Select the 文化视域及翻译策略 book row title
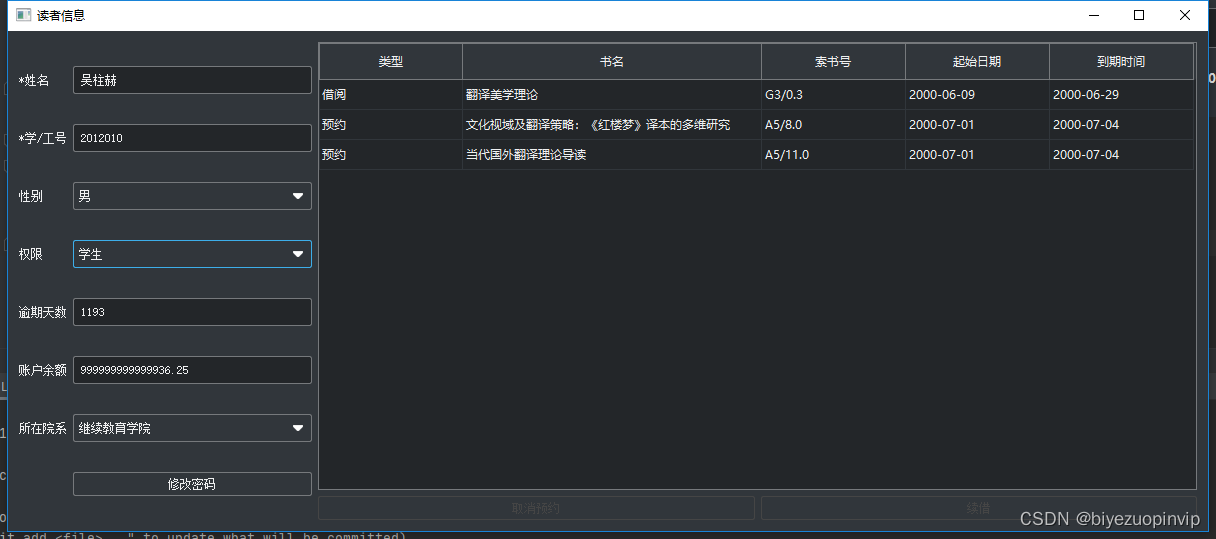Image resolution: width=1216 pixels, height=539 pixels. coord(612,125)
